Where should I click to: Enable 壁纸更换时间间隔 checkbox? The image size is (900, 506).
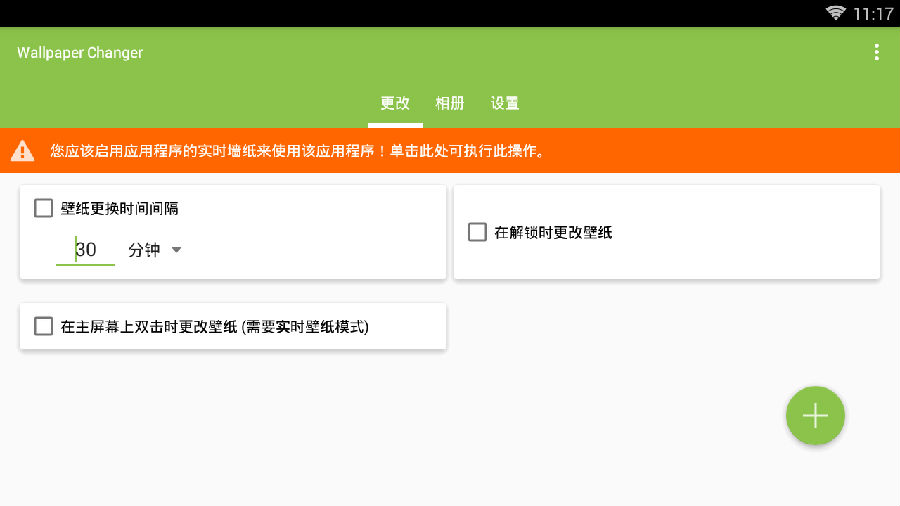tap(43, 208)
